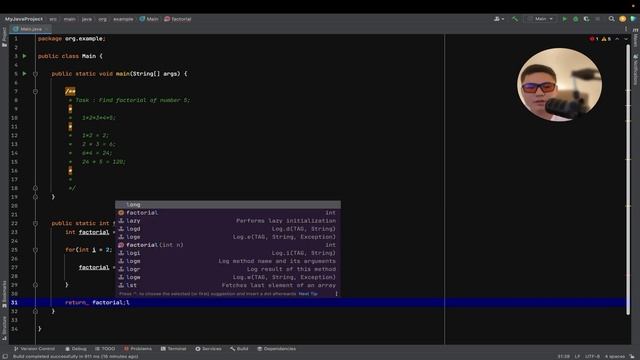Open the Main run configuration dropdown

click(540, 19)
